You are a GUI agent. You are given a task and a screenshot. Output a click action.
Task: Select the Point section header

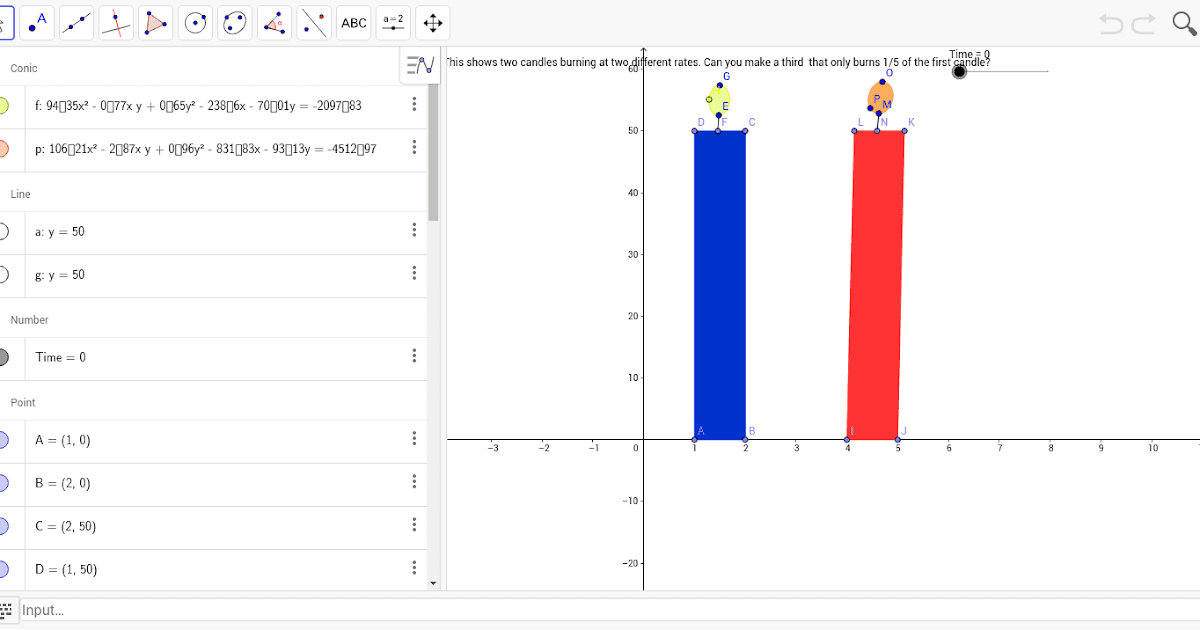click(22, 403)
